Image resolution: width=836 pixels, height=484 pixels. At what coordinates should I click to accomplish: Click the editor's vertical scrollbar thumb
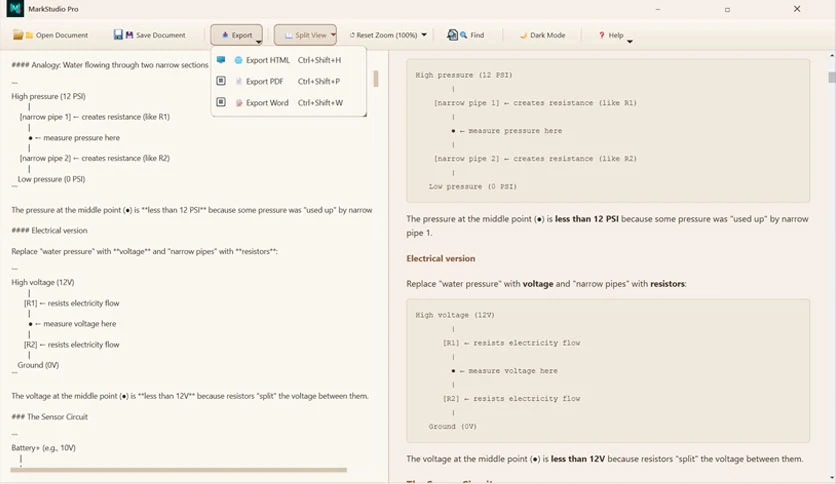(376, 79)
